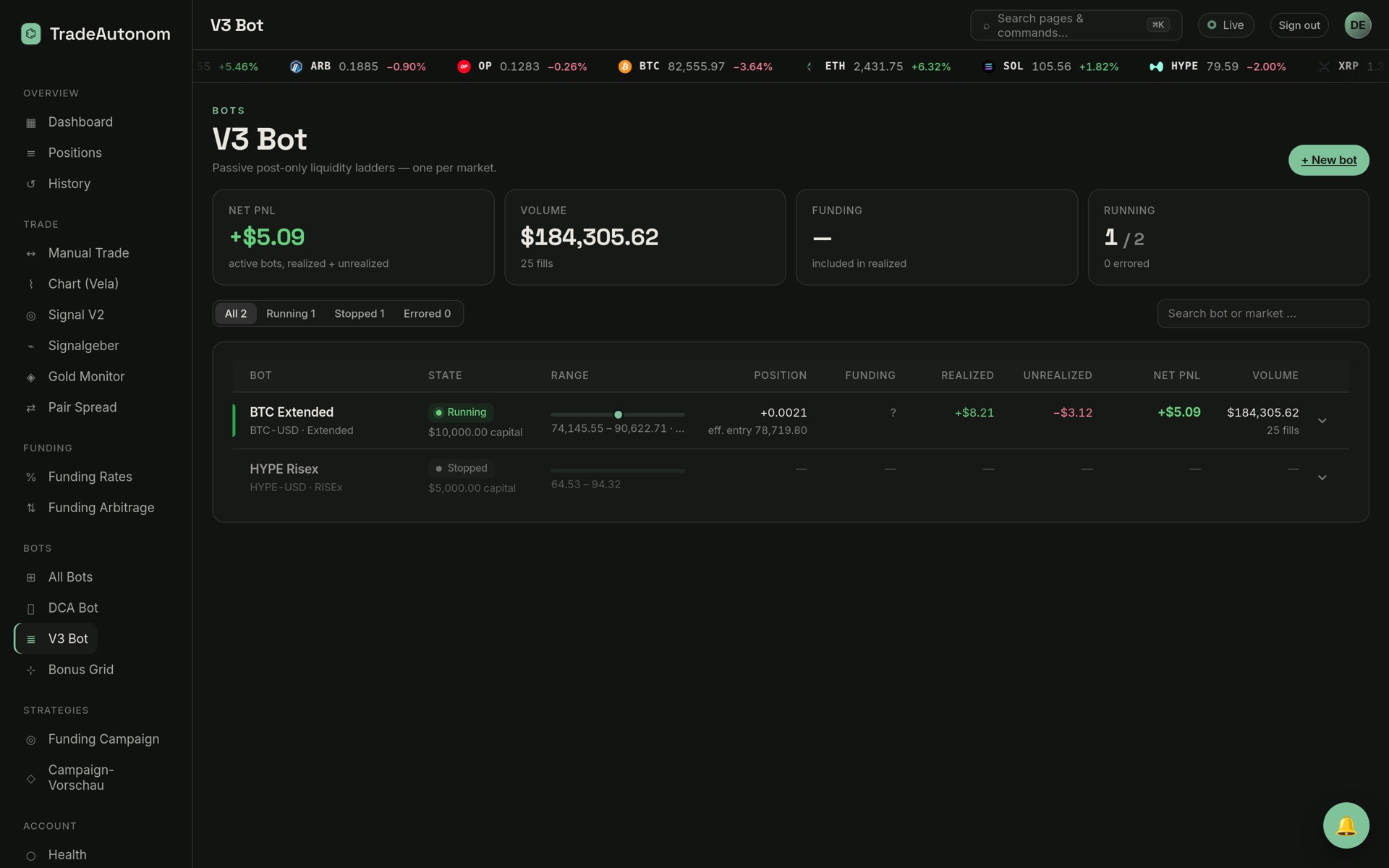Screen dimensions: 1389x868
Task: Click the Signal V2 target icon
Action: click(x=30, y=315)
